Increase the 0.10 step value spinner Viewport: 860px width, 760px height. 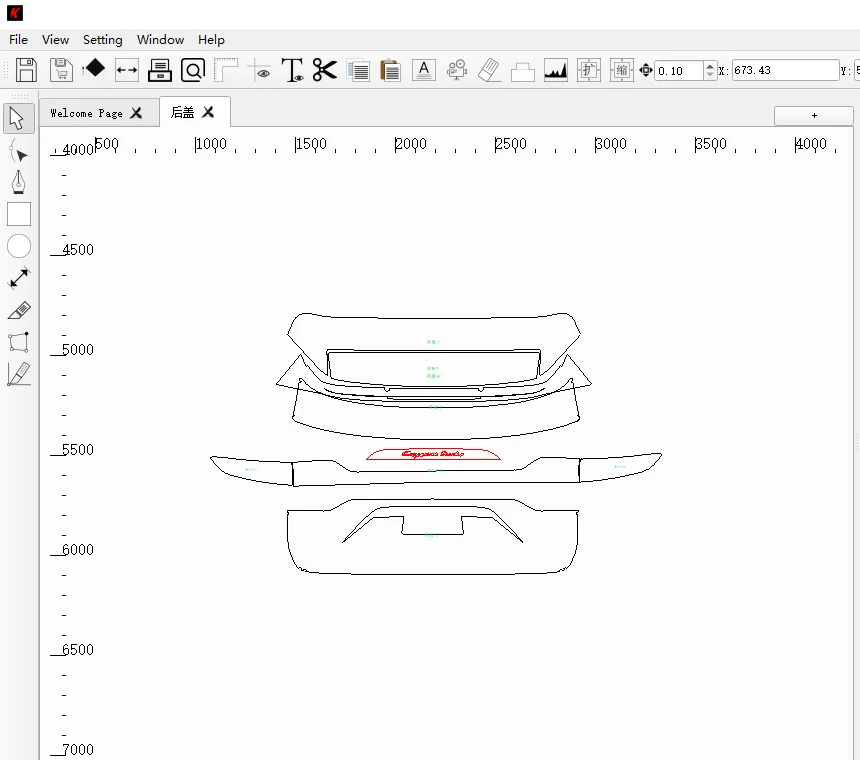pos(710,66)
